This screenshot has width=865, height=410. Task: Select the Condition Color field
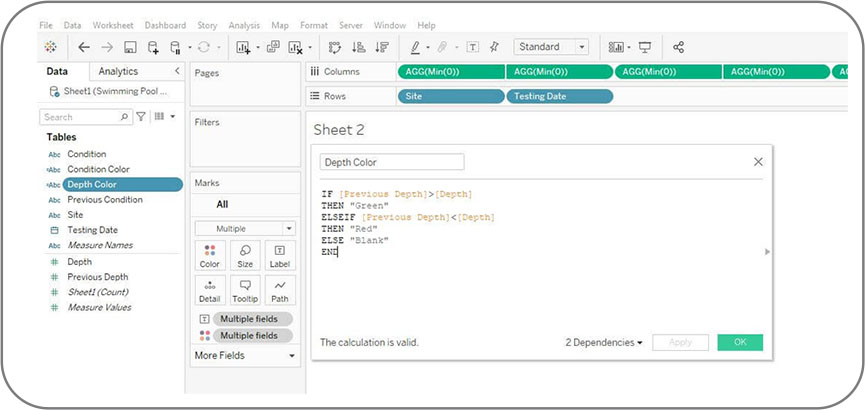(x=98, y=169)
